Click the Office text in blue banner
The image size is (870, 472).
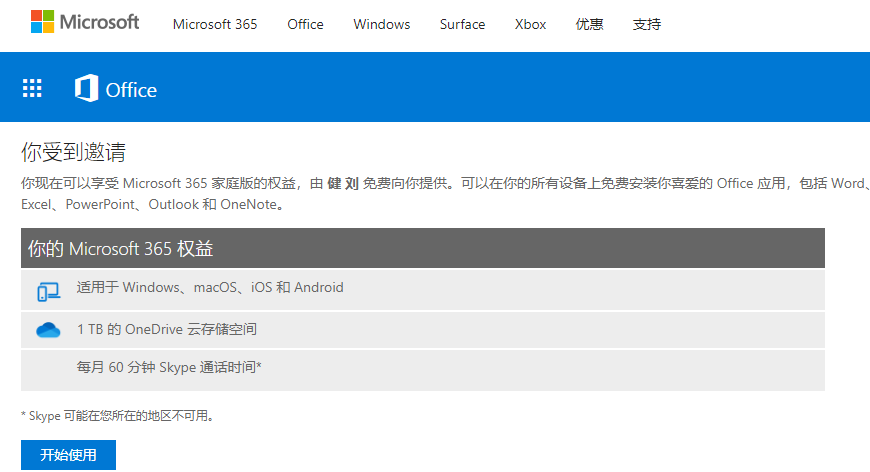131,90
